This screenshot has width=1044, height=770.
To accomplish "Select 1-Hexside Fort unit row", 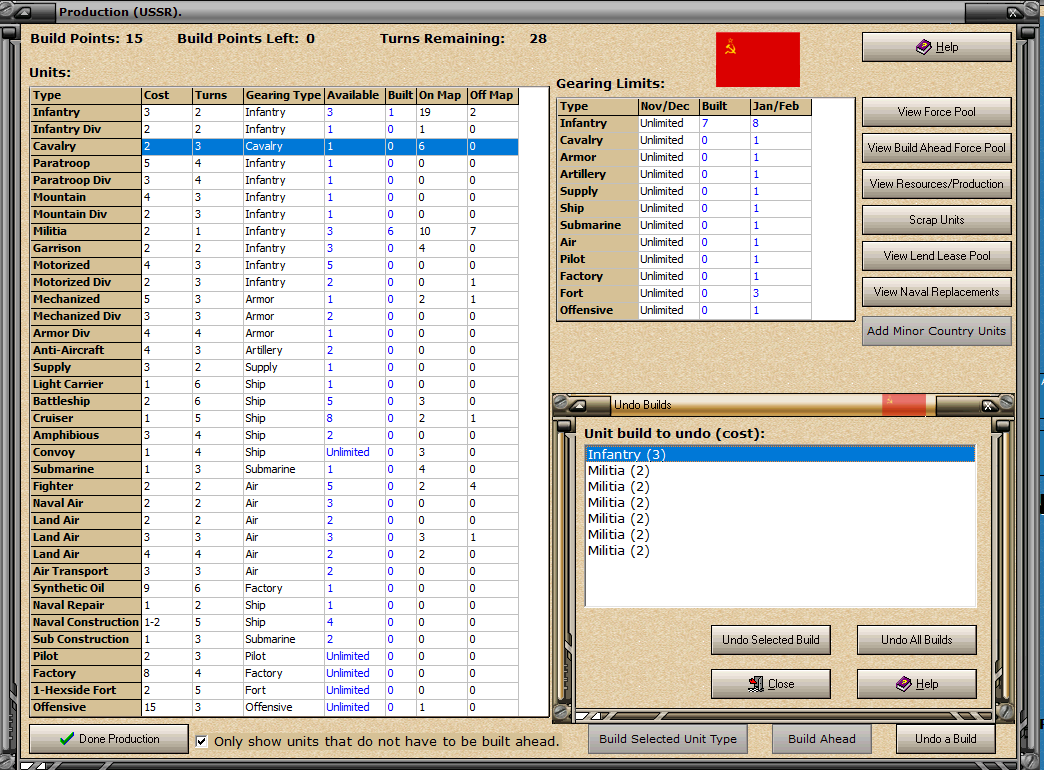I will tap(274, 690).
